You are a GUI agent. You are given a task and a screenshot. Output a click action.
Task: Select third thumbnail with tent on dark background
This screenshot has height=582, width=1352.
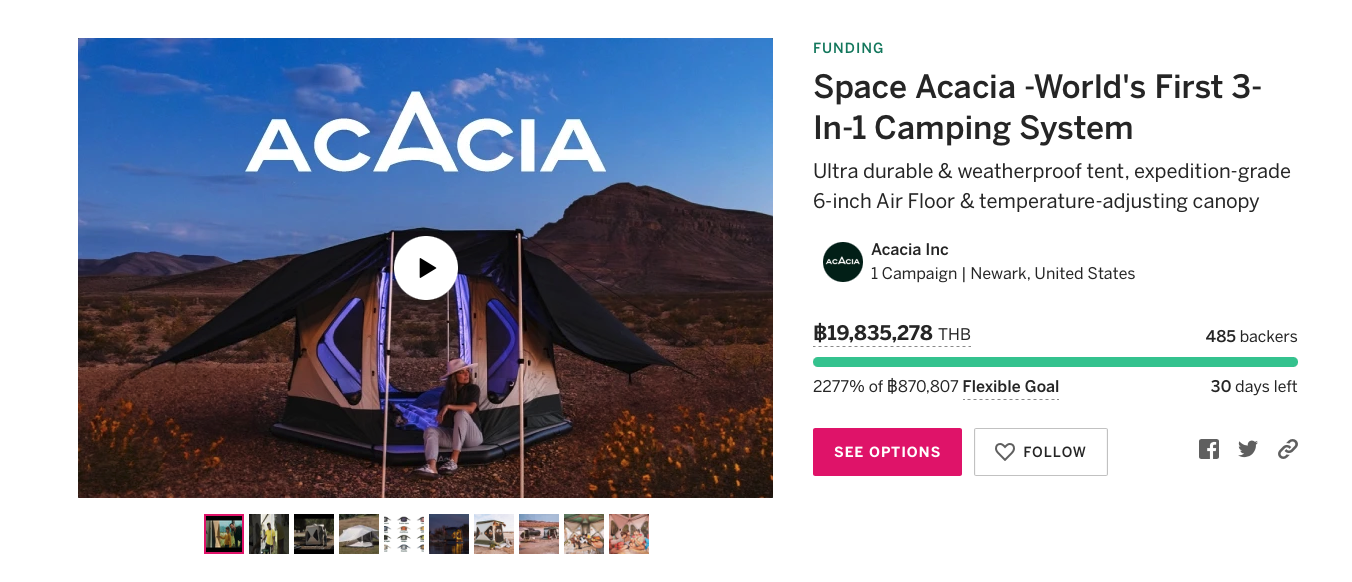click(x=314, y=534)
